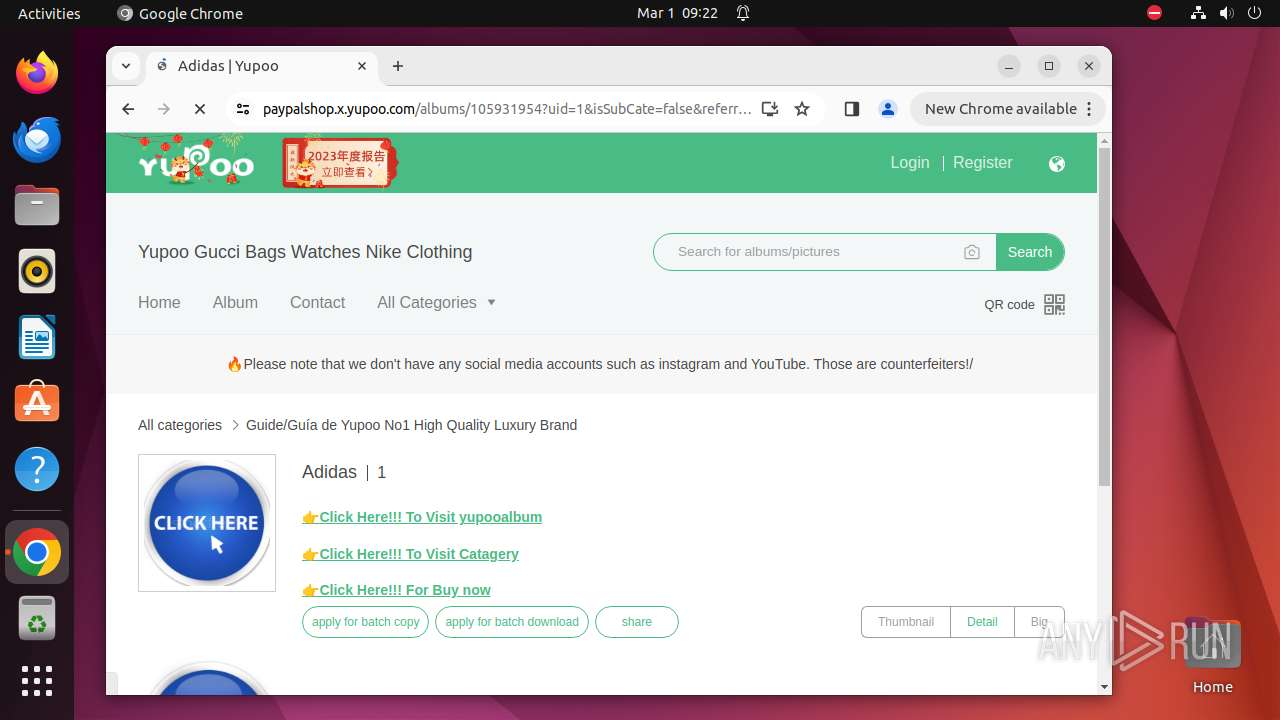Open language globe icon
Screen dimensions: 1280x720
click(1057, 164)
